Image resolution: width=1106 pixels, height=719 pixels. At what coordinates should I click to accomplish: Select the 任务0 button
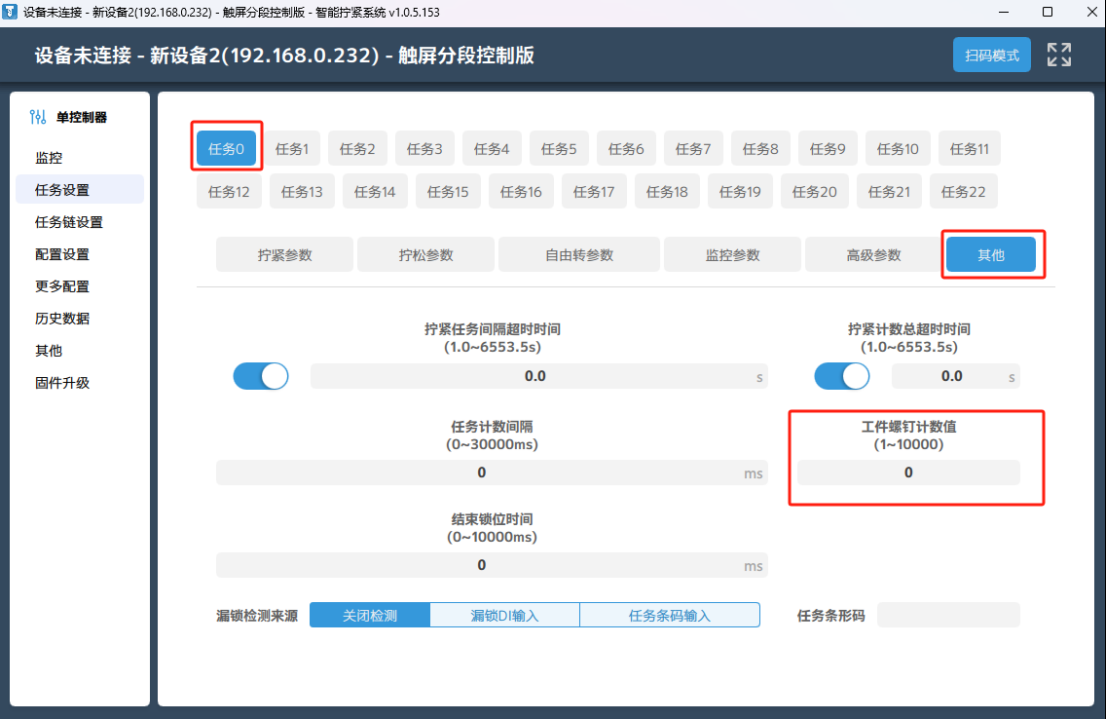(x=226, y=149)
